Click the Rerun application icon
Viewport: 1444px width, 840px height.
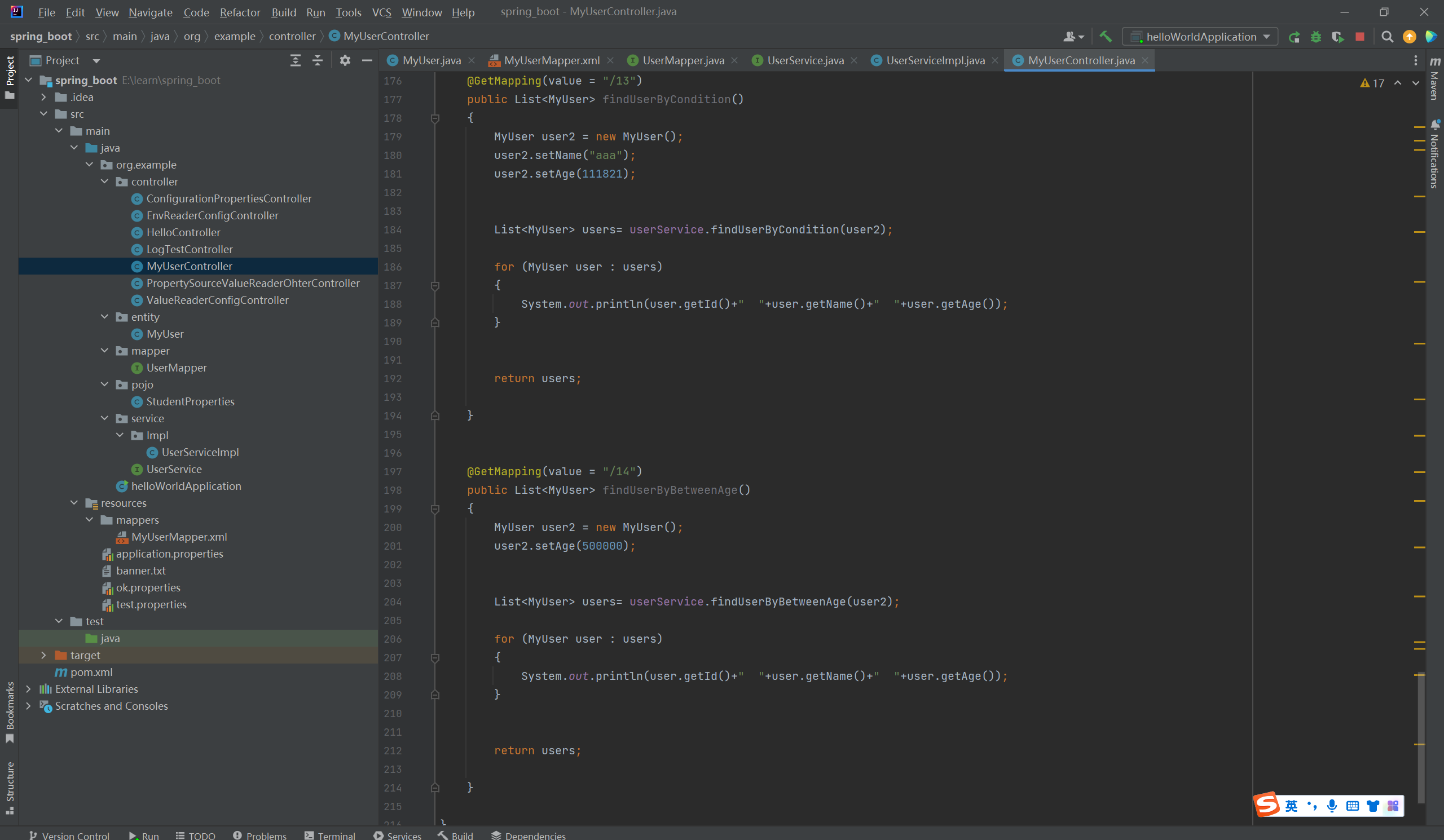pyautogui.click(x=1294, y=37)
